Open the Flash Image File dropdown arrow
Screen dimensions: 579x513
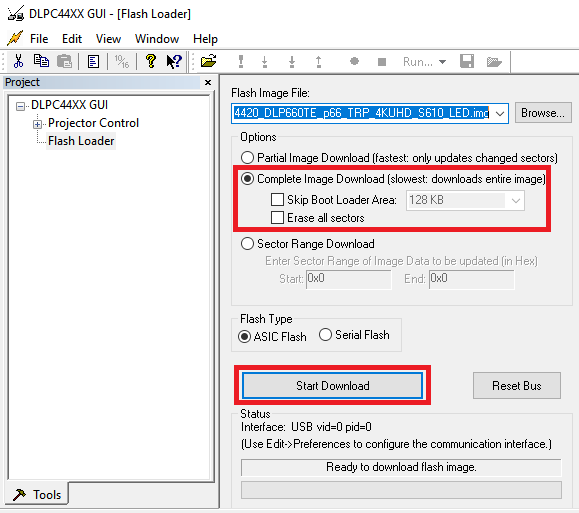coord(500,113)
